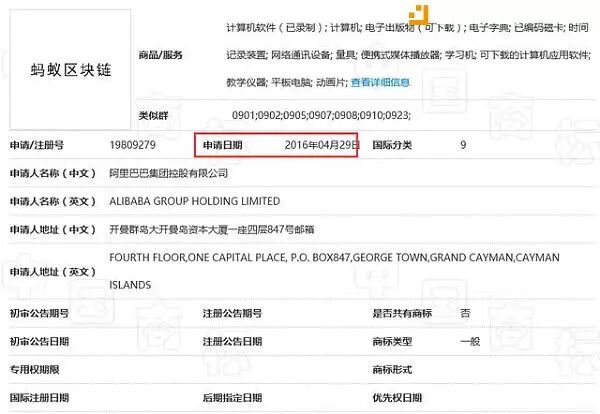Click the 申请/注册号 label

(x=37, y=145)
